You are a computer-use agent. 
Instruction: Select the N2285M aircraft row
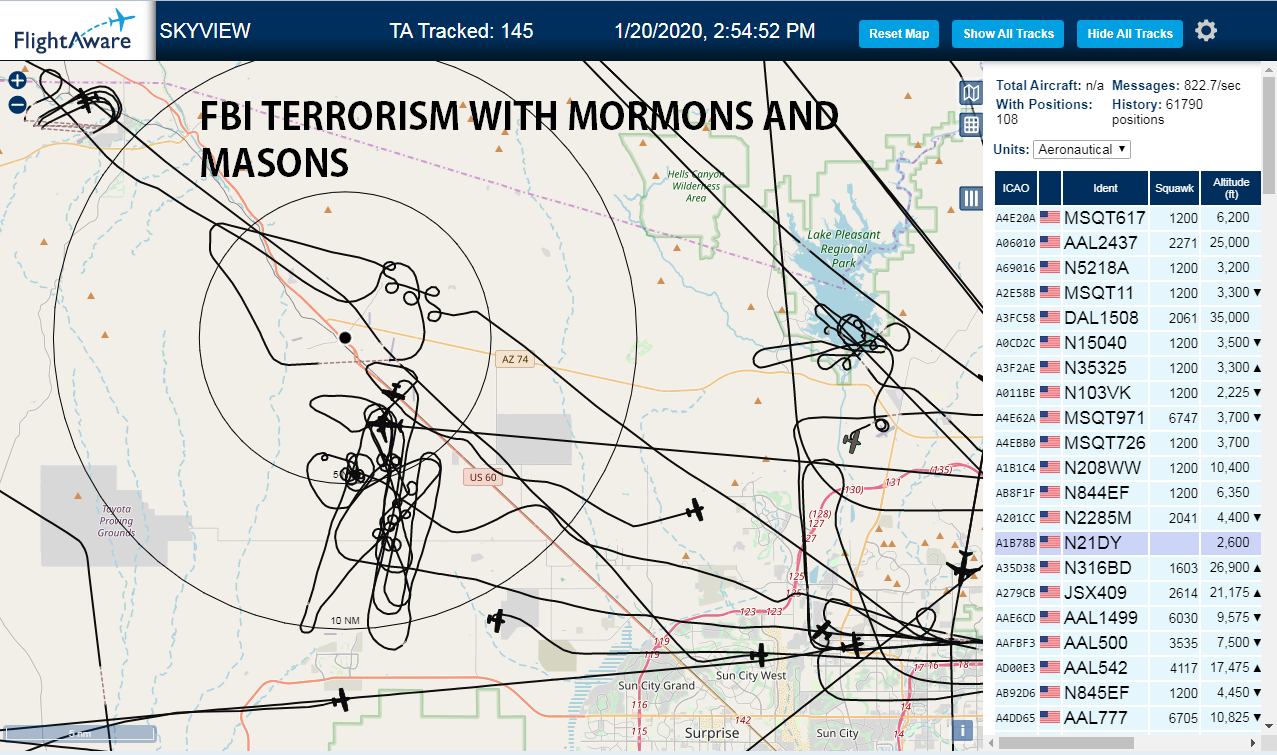[x=1128, y=517]
